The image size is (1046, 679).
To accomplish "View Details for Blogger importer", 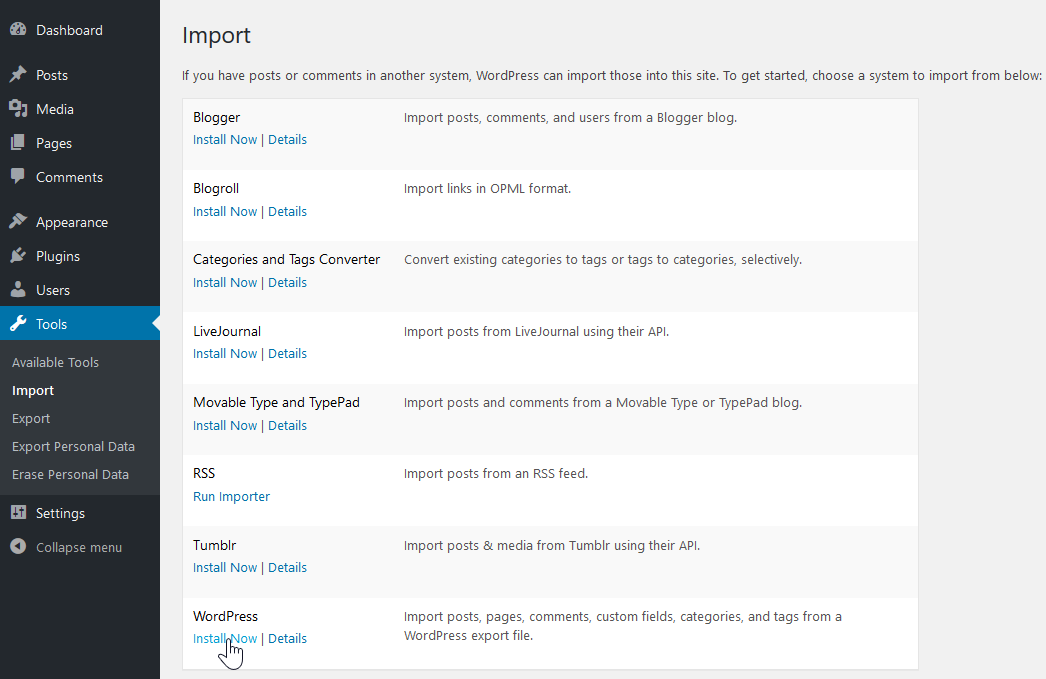I will pos(287,139).
